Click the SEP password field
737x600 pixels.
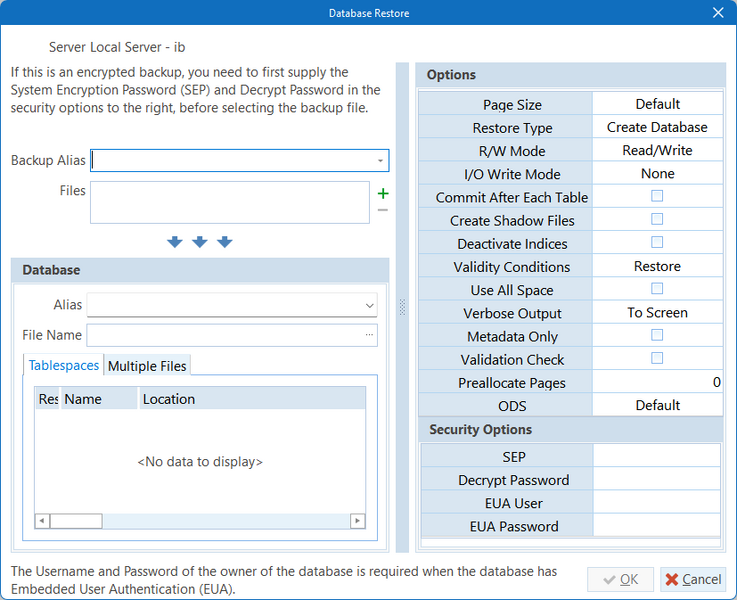pos(657,456)
